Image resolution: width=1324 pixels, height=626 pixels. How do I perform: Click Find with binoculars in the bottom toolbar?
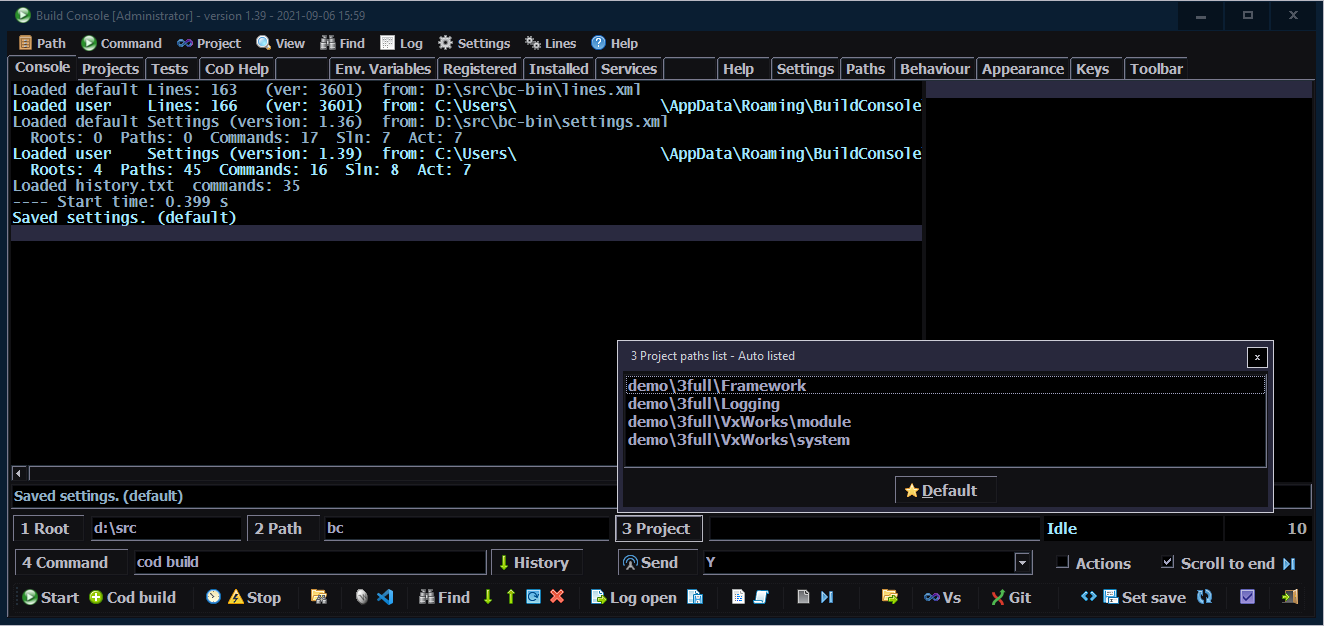(444, 597)
